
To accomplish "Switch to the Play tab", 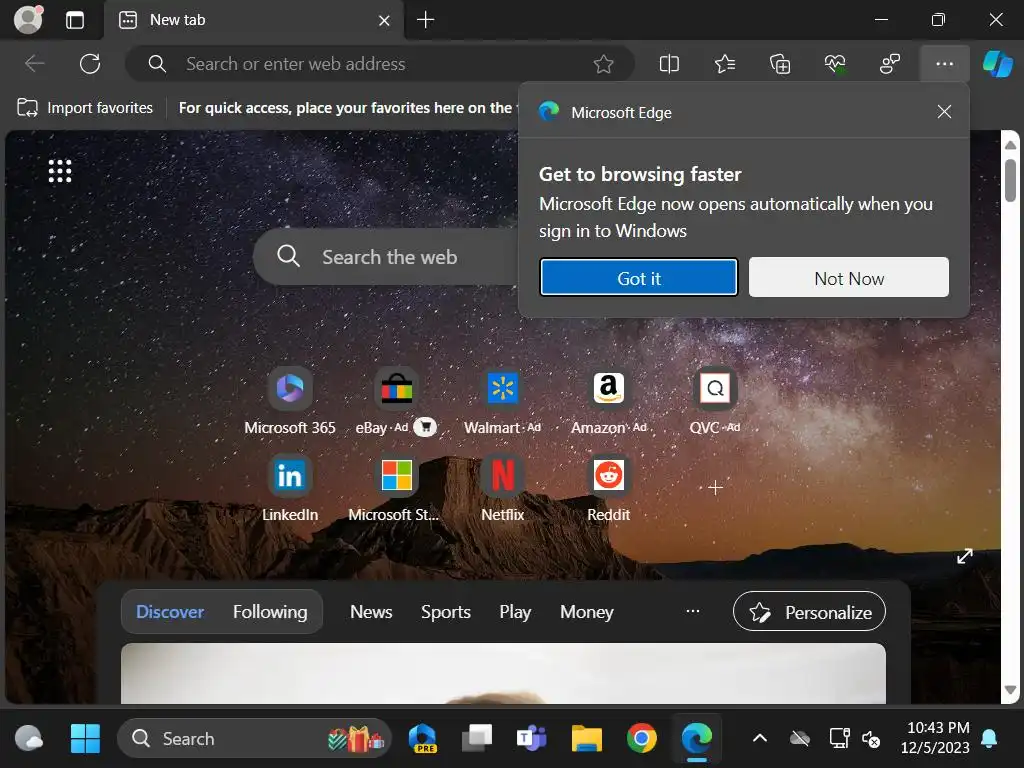I will 515,612.
